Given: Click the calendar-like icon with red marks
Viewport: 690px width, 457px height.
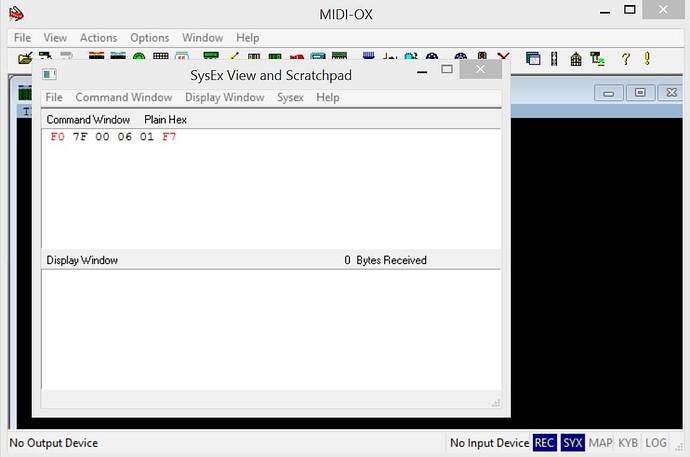Looking at the screenshot, I should pos(182,56).
